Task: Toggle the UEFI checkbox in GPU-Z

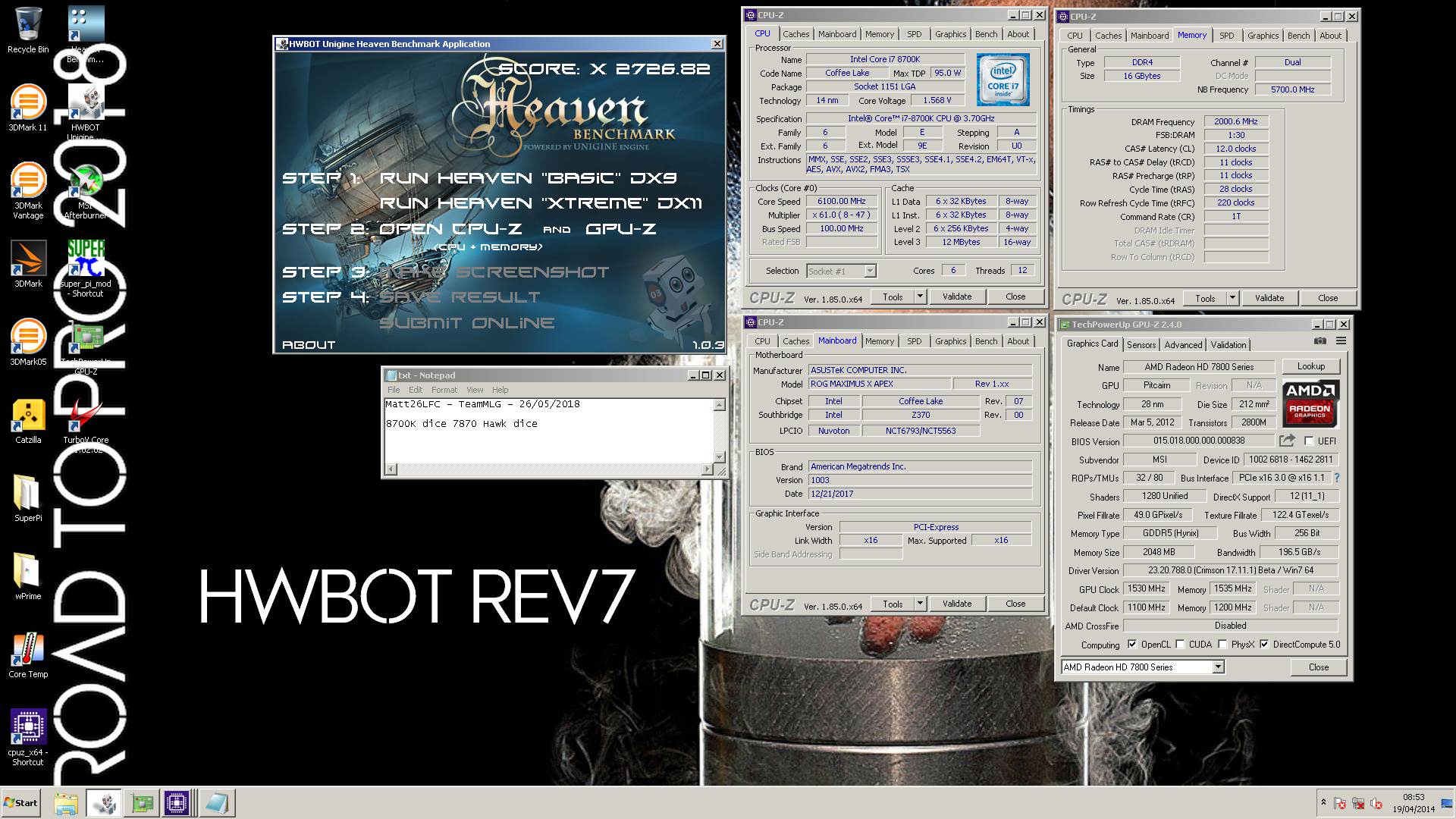Action: [1309, 441]
